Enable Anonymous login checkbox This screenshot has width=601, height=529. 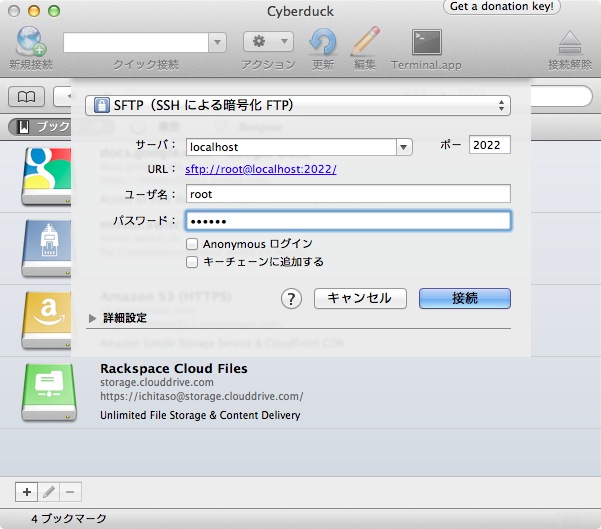[192, 244]
